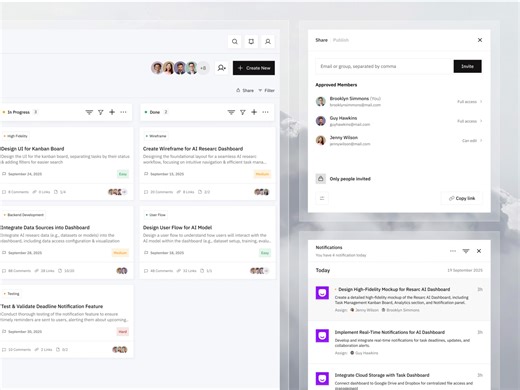Click the Create New button
520x390 pixels.
click(x=254, y=68)
